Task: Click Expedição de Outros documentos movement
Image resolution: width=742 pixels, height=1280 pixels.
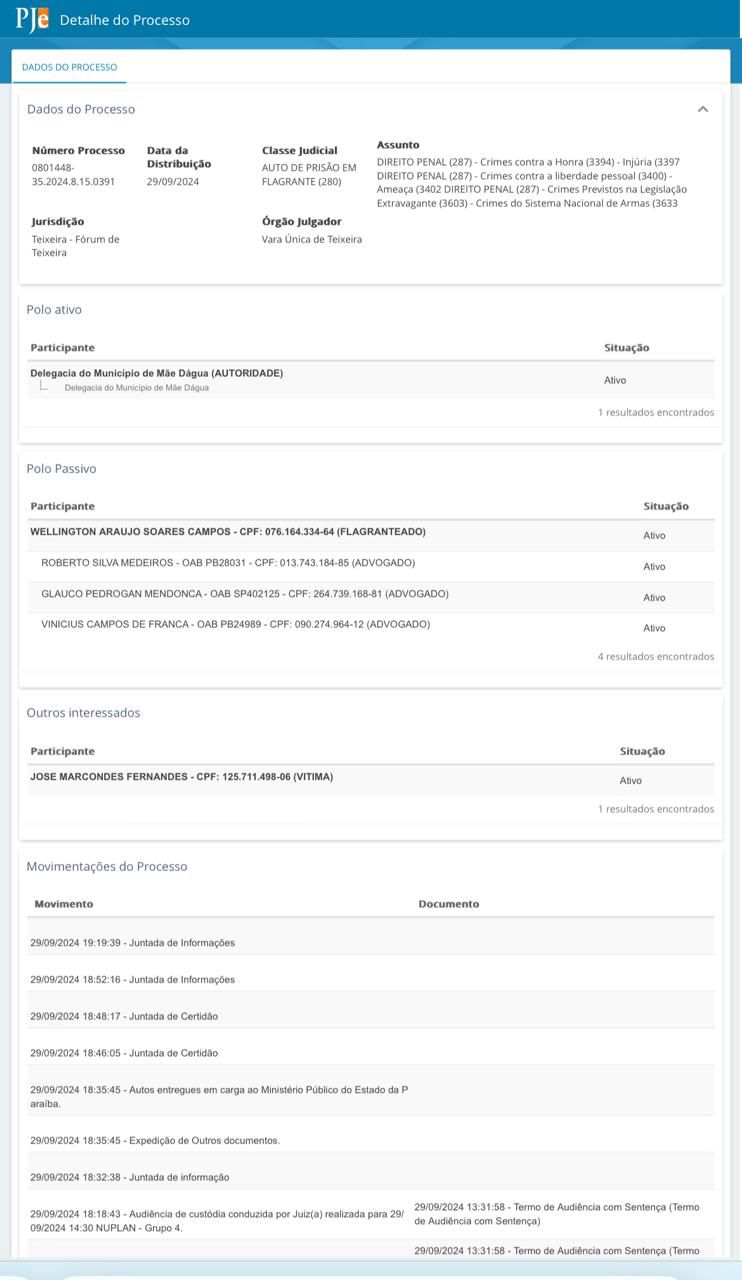Action: click(x=155, y=1141)
